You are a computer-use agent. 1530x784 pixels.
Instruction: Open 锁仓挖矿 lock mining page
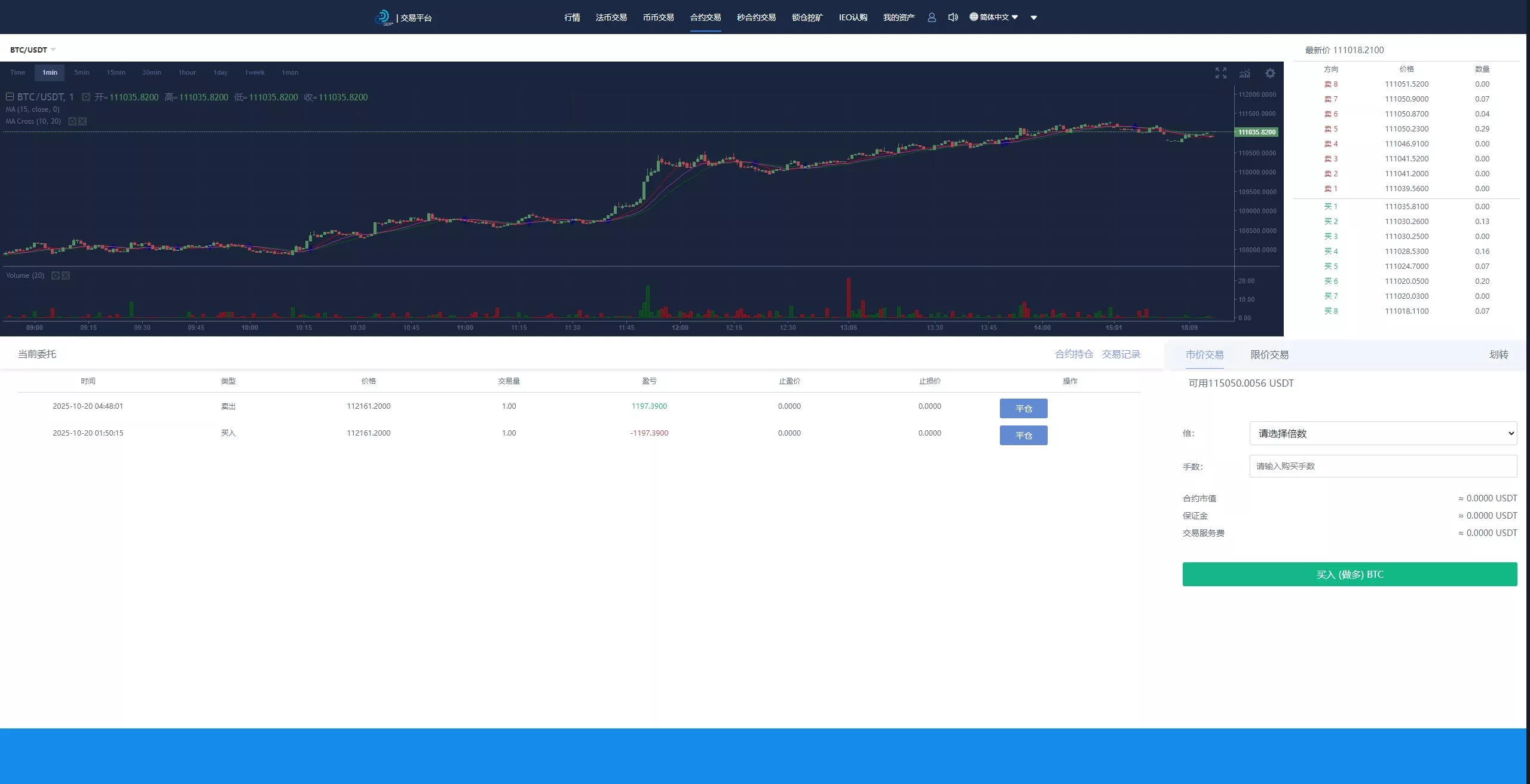point(807,17)
